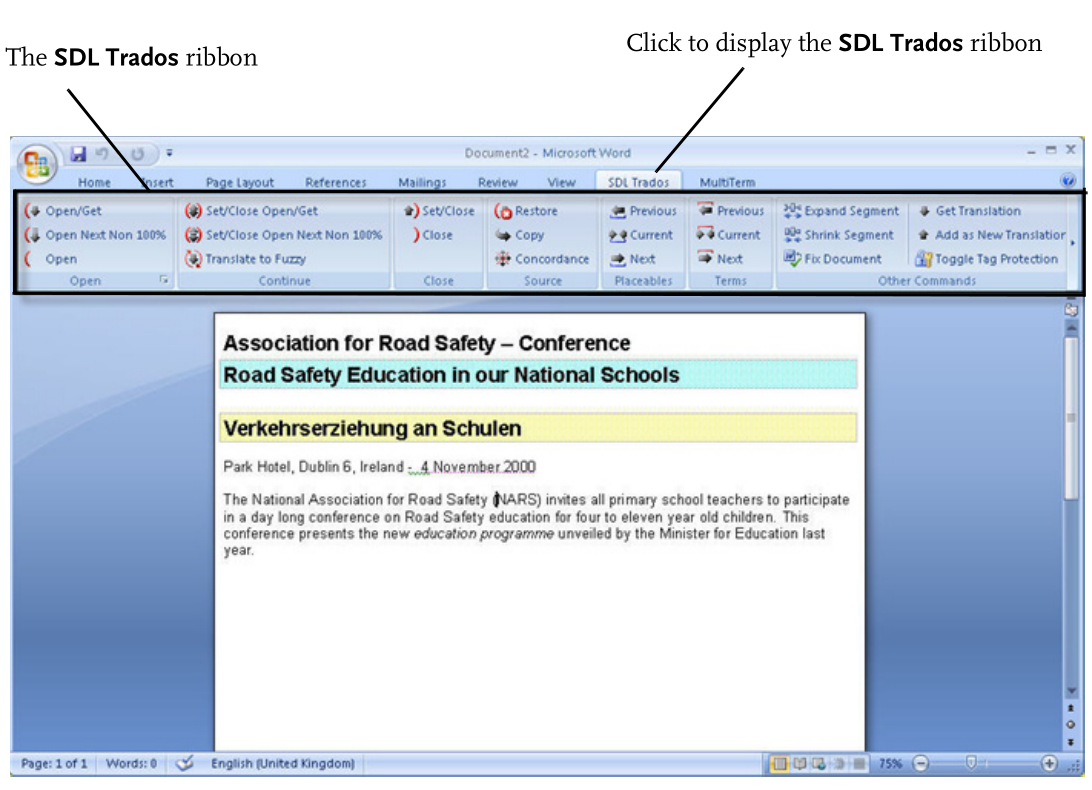This screenshot has height=790, width=1092.
Task: Switch to Draft view
Action: [x=859, y=764]
